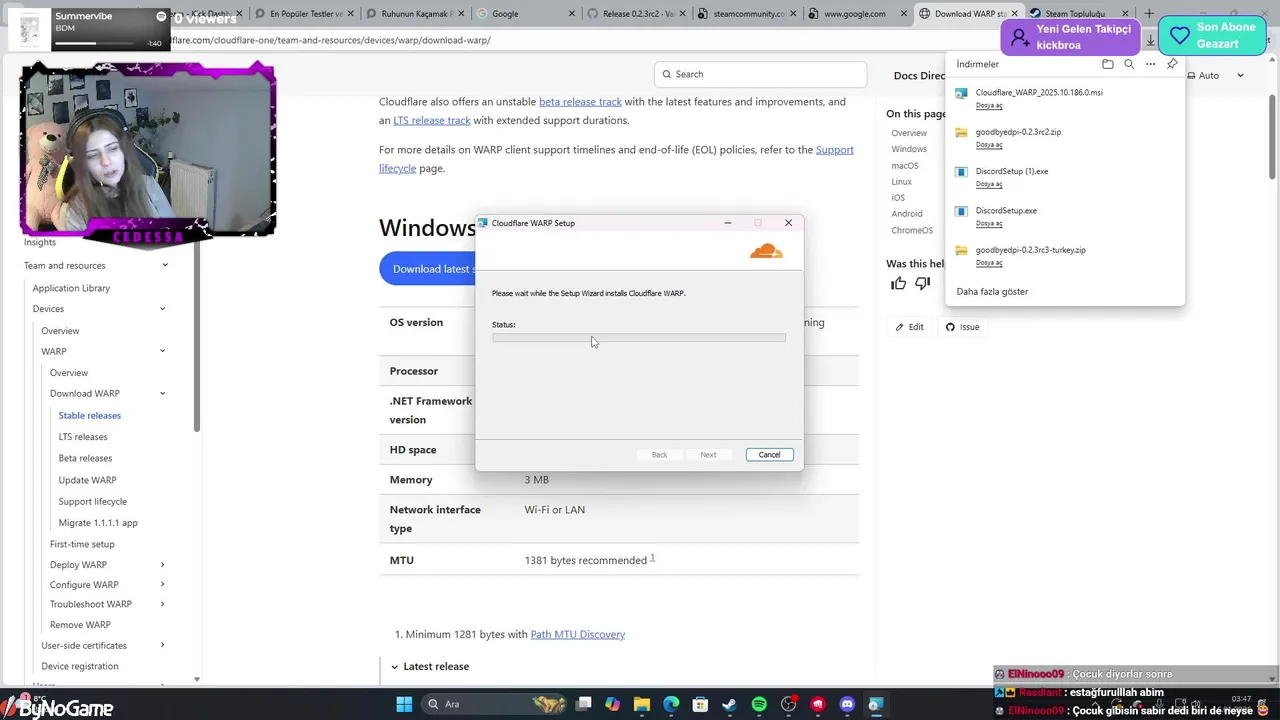The width and height of the screenshot is (1280, 720).
Task: Switch to the www.google.com browser tab
Action: tap(855, 14)
